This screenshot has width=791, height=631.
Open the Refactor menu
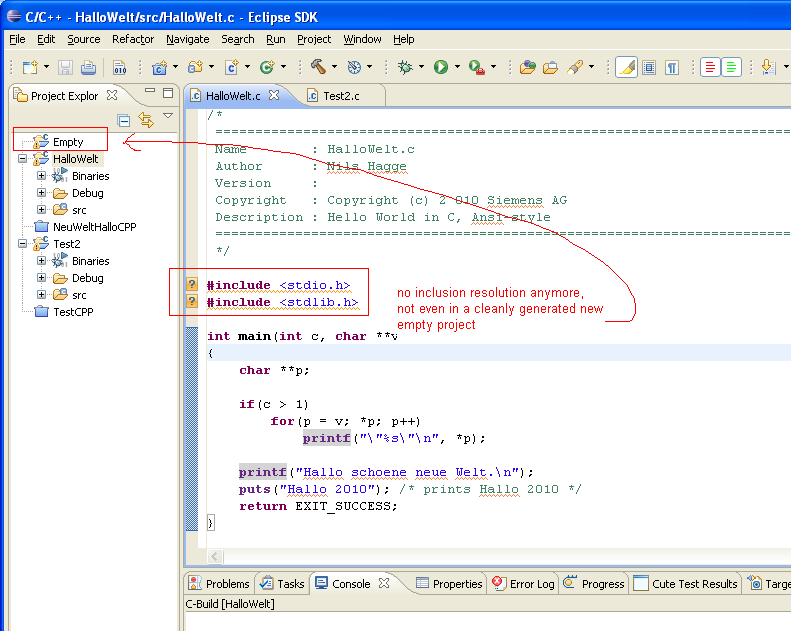(x=133, y=39)
